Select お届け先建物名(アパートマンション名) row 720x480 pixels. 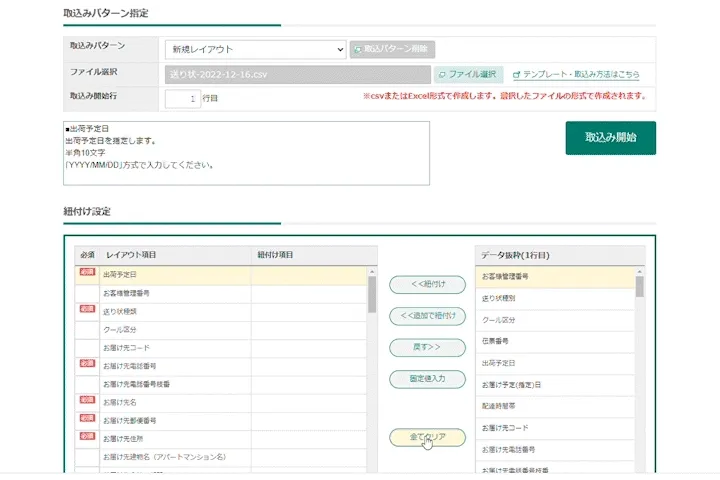221,457
